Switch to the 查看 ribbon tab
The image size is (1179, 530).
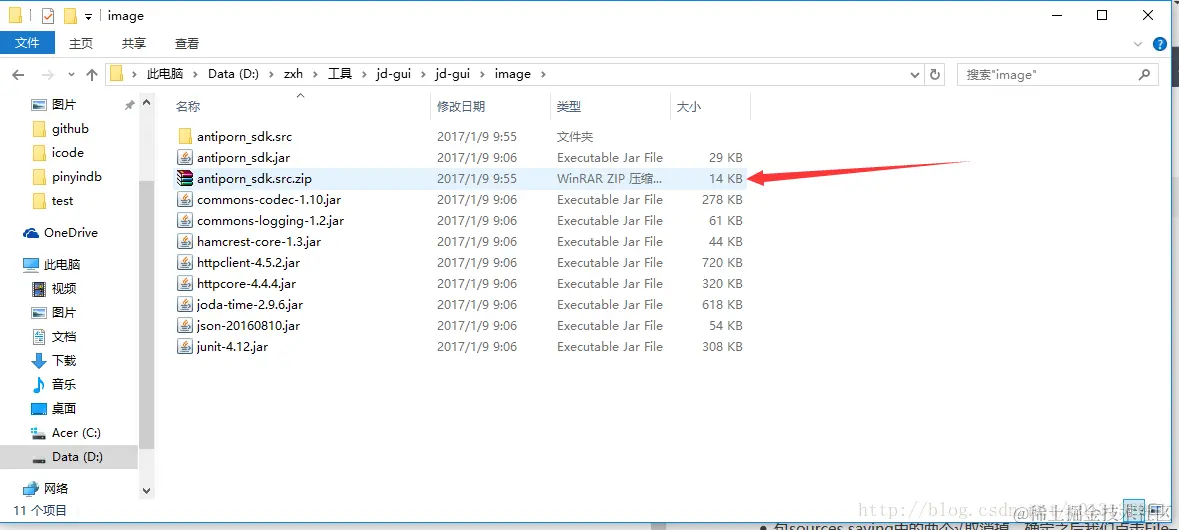pos(187,43)
